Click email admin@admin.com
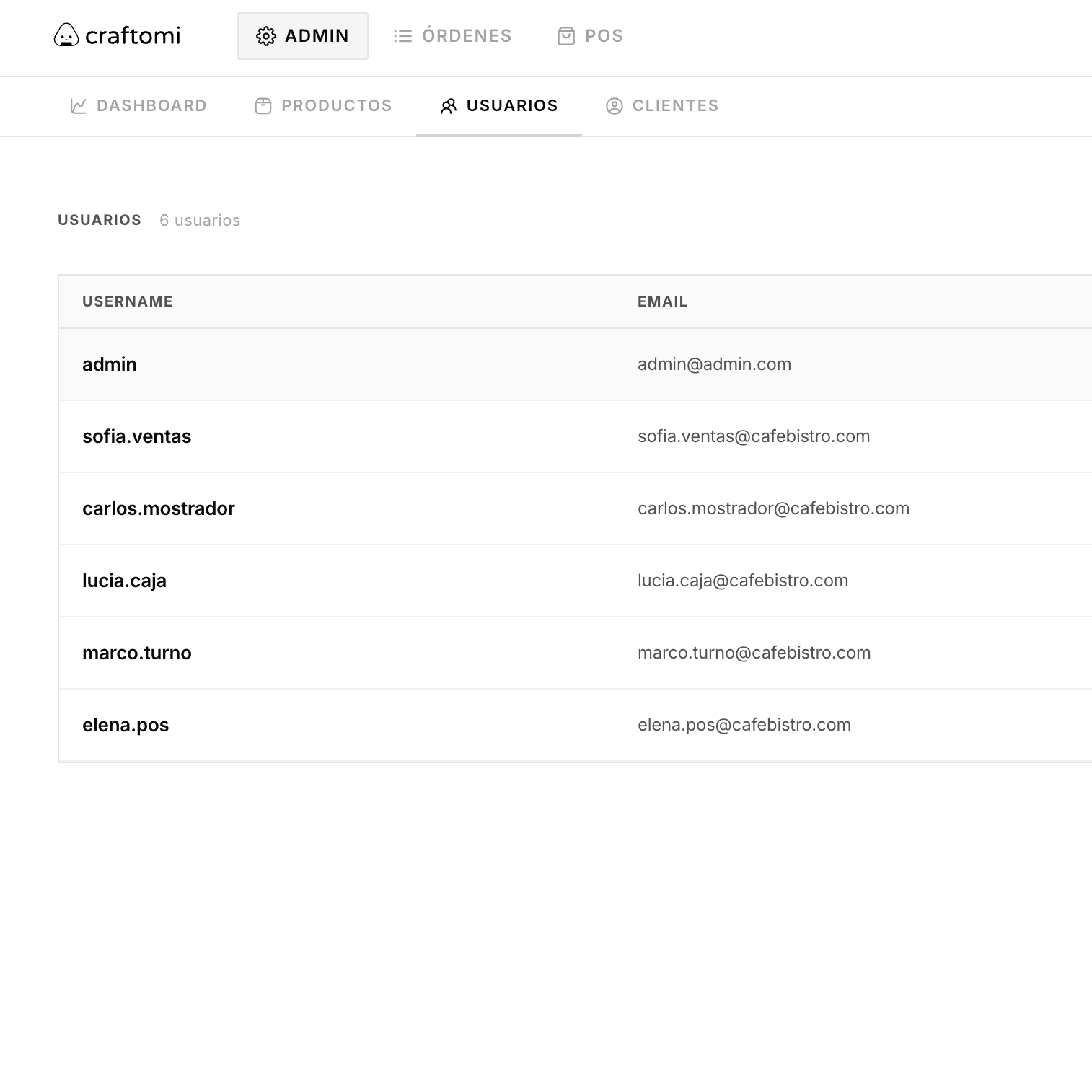The image size is (1092, 1092). click(x=714, y=364)
